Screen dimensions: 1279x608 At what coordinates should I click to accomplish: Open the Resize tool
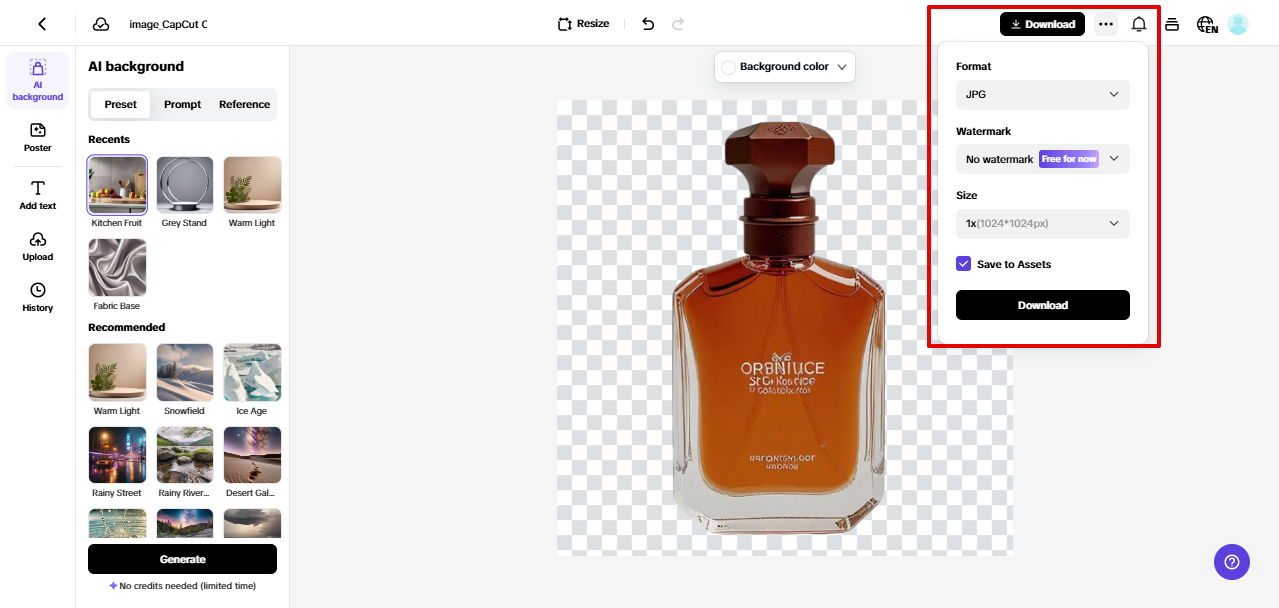583,24
